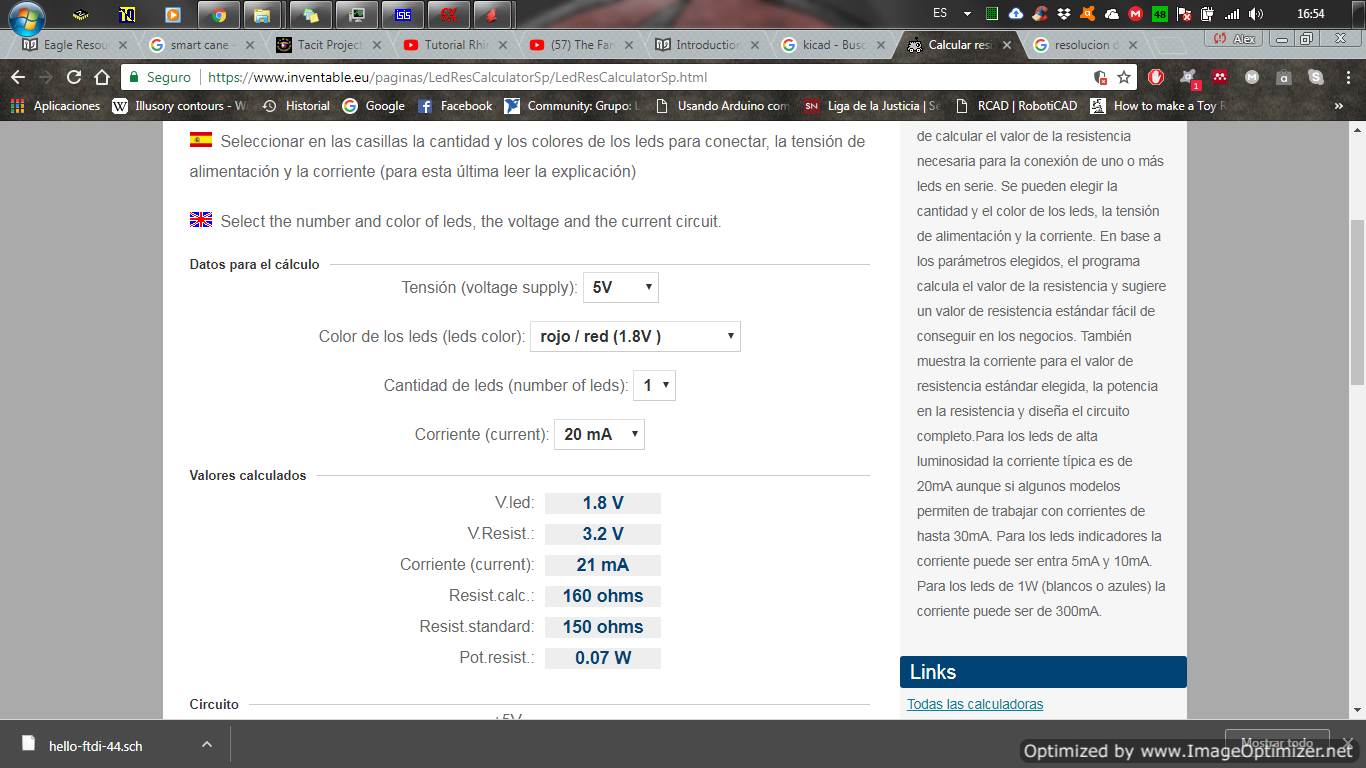
Task: Click the V.Resist. value '3.2 V'
Action: (602, 534)
